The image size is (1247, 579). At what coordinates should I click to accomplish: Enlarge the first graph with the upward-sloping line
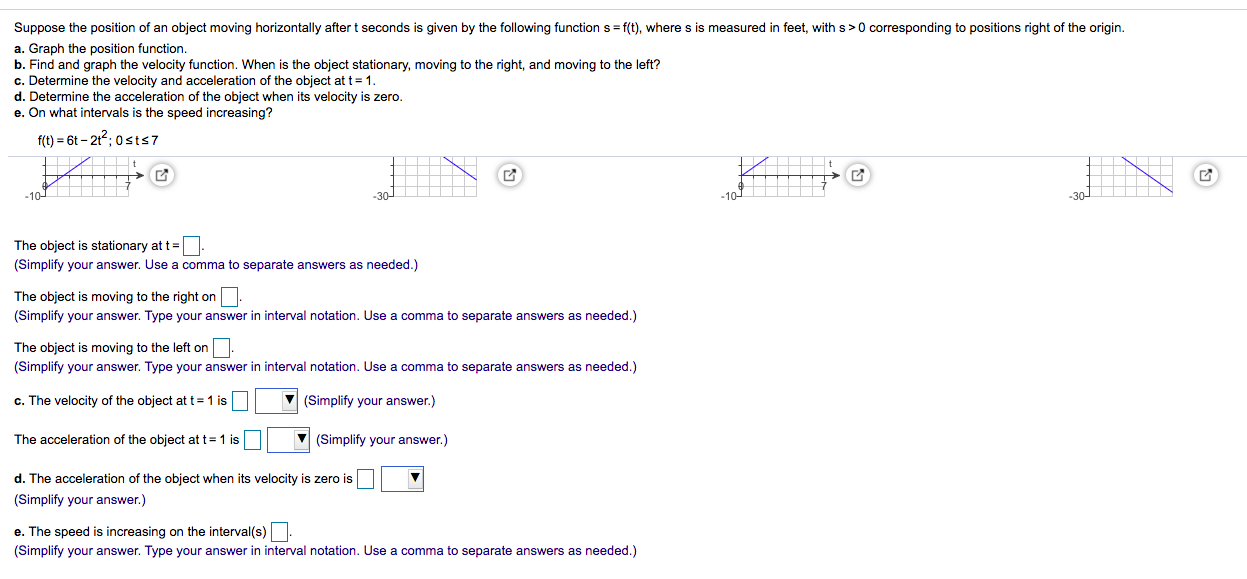click(x=161, y=174)
